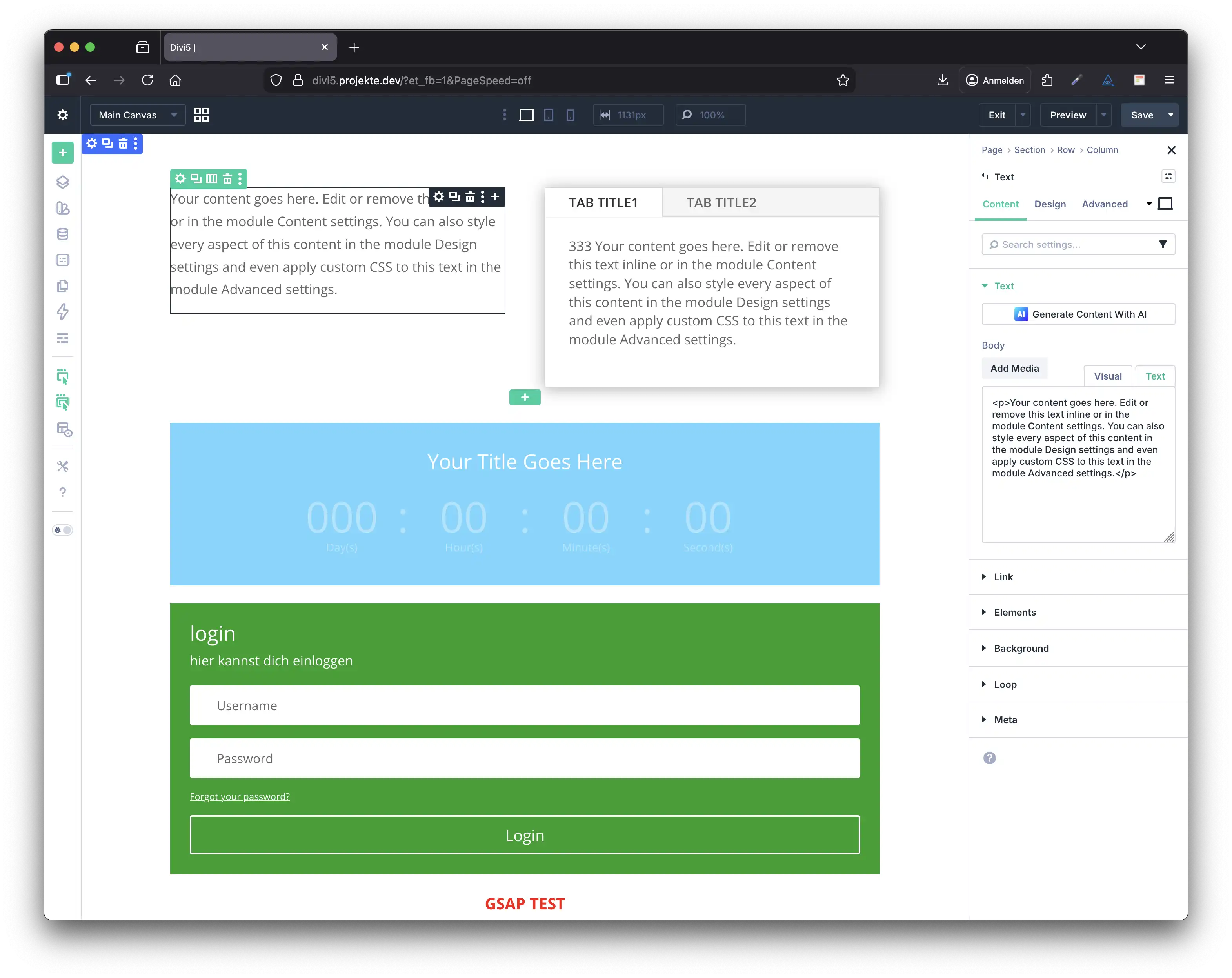The height and width of the screenshot is (978, 1232).
Task: Open the Layers panel in left sidebar
Action: [x=63, y=182]
